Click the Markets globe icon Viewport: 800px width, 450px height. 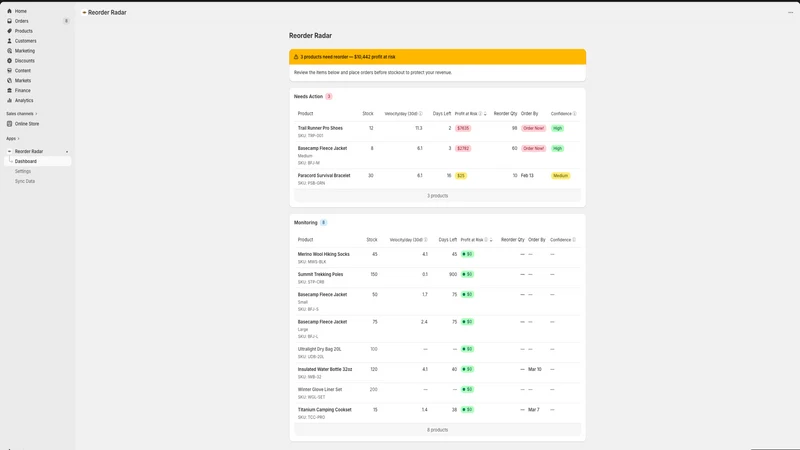click(x=9, y=80)
